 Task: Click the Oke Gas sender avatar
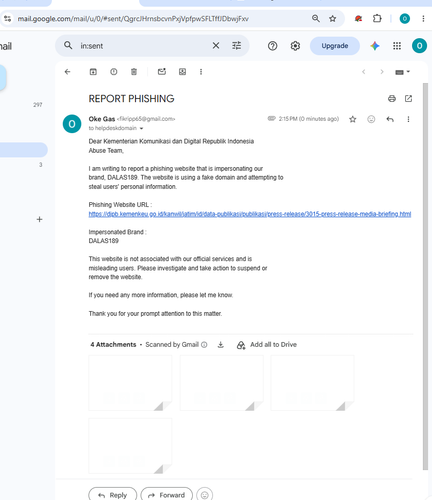click(72, 124)
